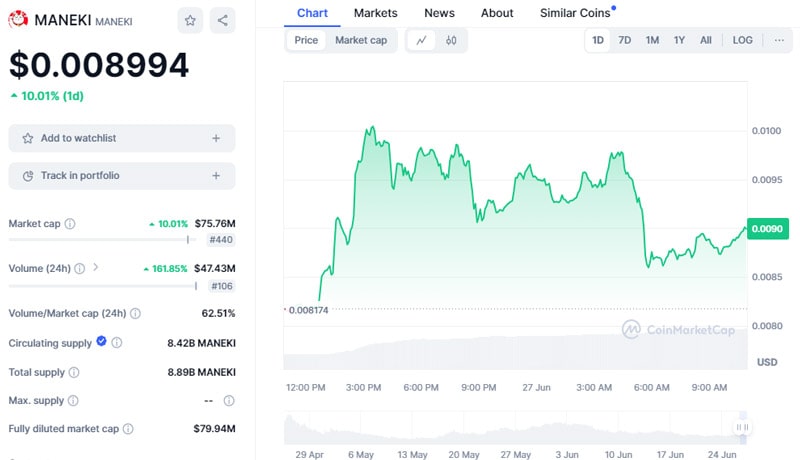800x460 pixels.
Task: Click the info icon after Max. supply value
Action: coord(229,400)
